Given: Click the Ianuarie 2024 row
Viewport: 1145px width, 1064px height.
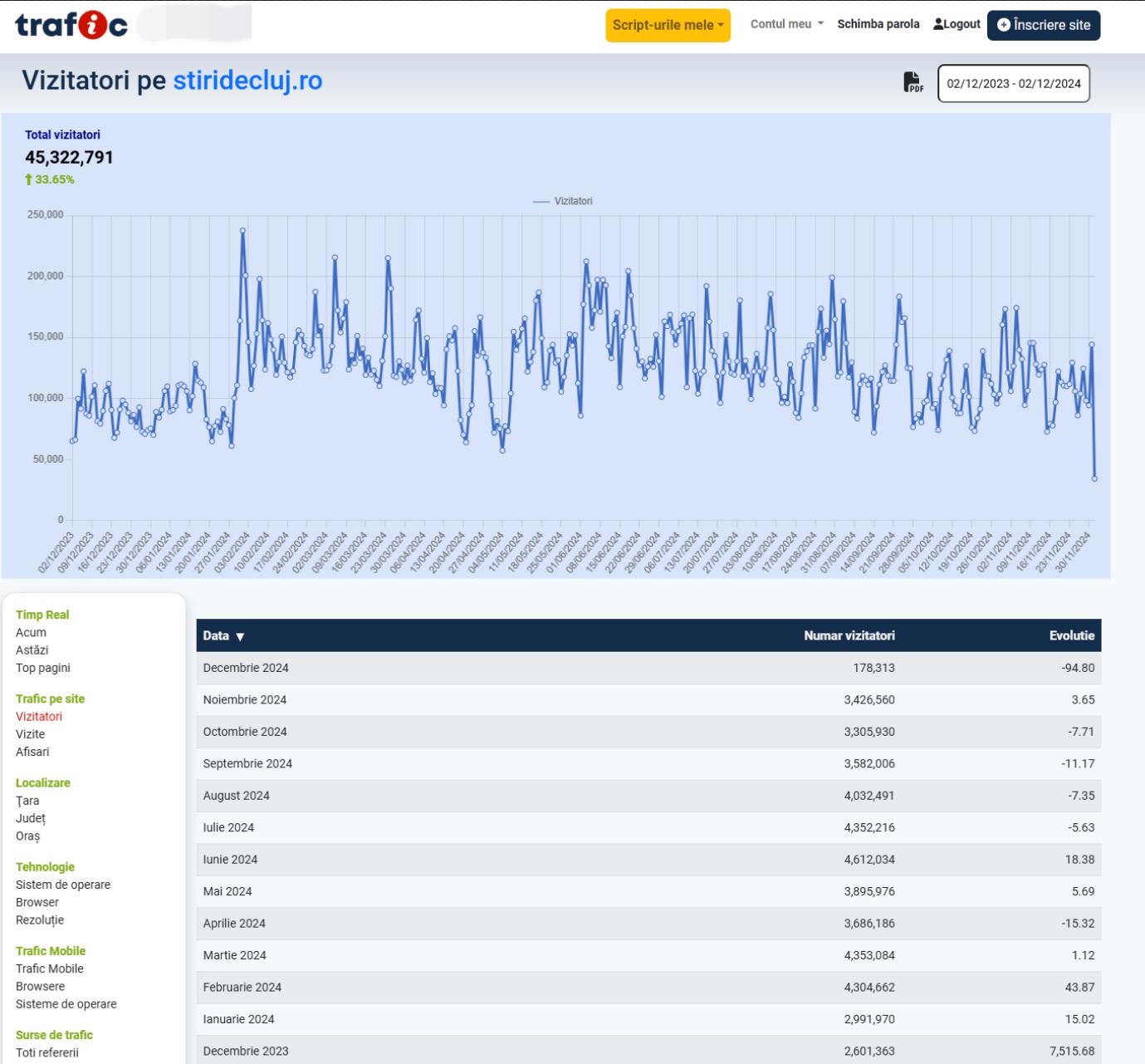Looking at the screenshot, I should pos(648,1019).
